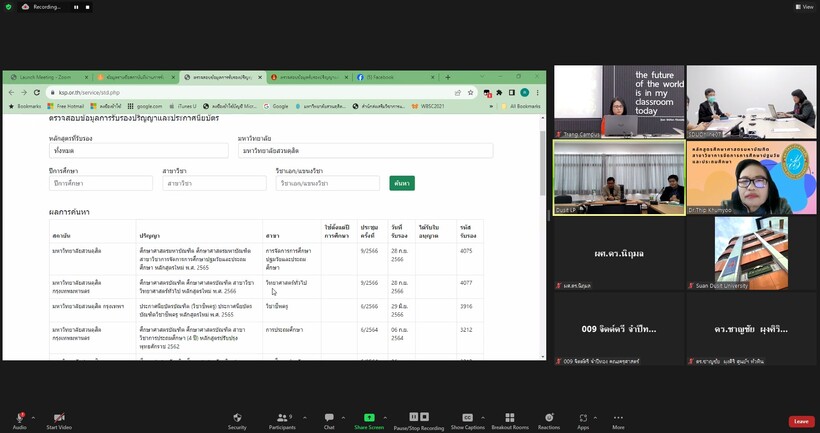Click the สาขาวิชา input field
This screenshot has height=433, width=820.
pos(214,184)
